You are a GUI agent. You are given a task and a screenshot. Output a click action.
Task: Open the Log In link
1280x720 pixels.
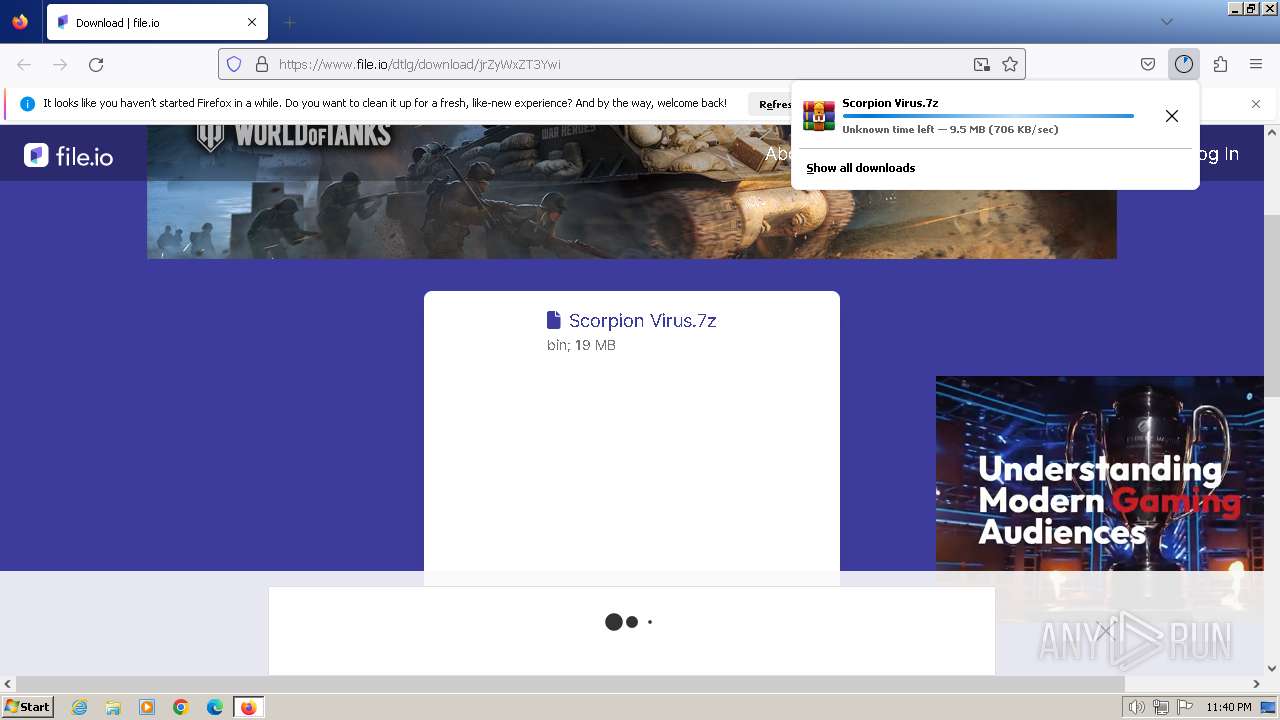1218,153
